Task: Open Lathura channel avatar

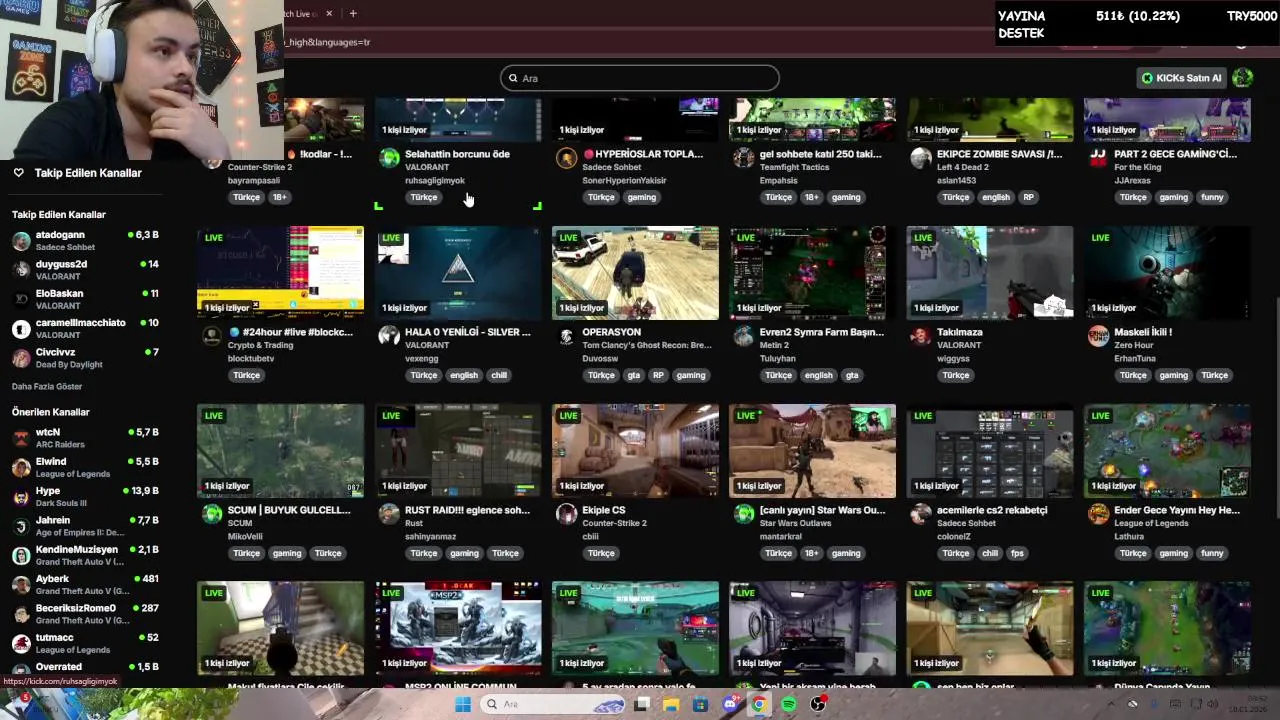Action: (1098, 514)
